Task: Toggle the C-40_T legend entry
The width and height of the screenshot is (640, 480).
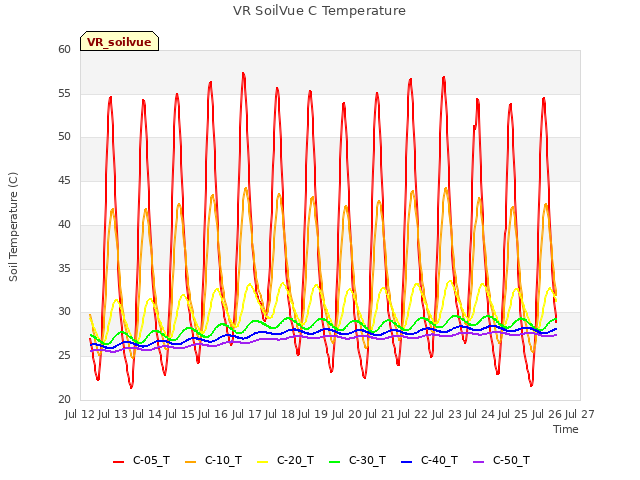Action: coord(429,460)
